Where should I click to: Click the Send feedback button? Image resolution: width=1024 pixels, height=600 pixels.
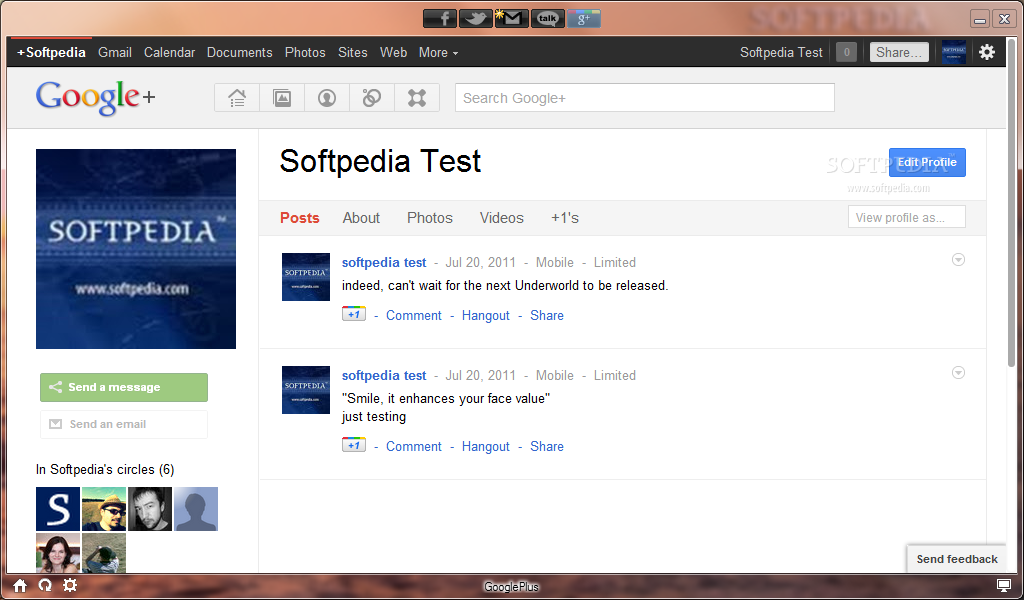[x=957, y=559]
